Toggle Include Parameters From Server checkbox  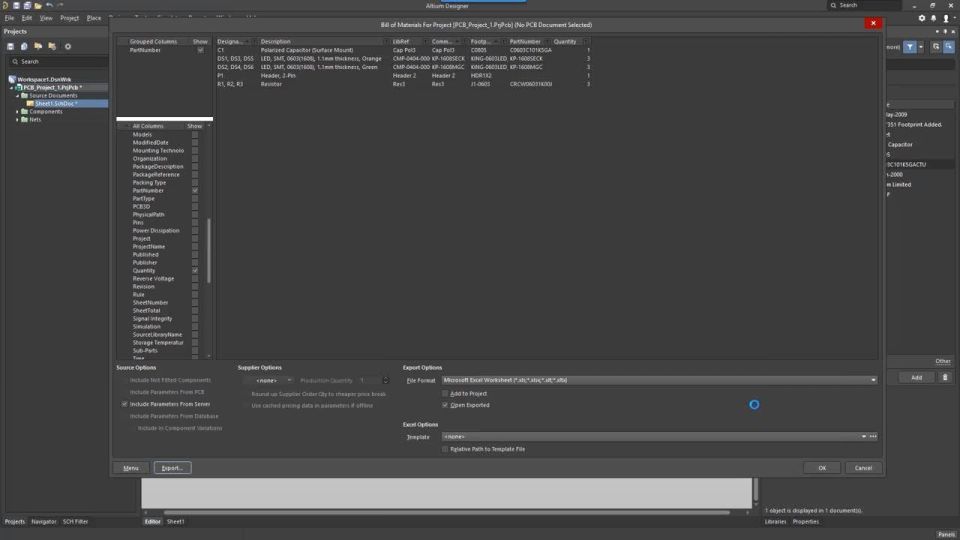click(125, 404)
